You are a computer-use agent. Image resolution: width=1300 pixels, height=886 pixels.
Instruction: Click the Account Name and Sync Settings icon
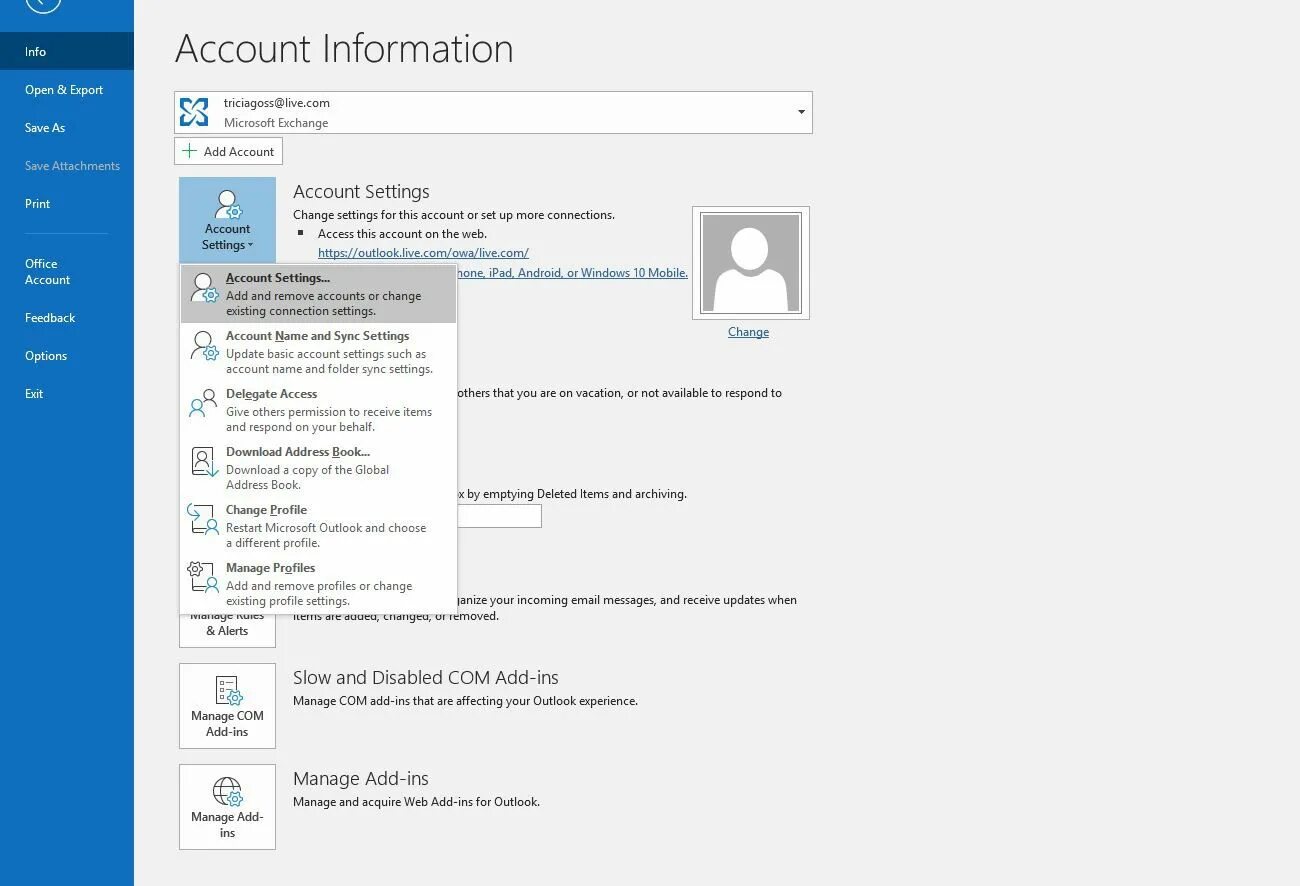pos(204,347)
